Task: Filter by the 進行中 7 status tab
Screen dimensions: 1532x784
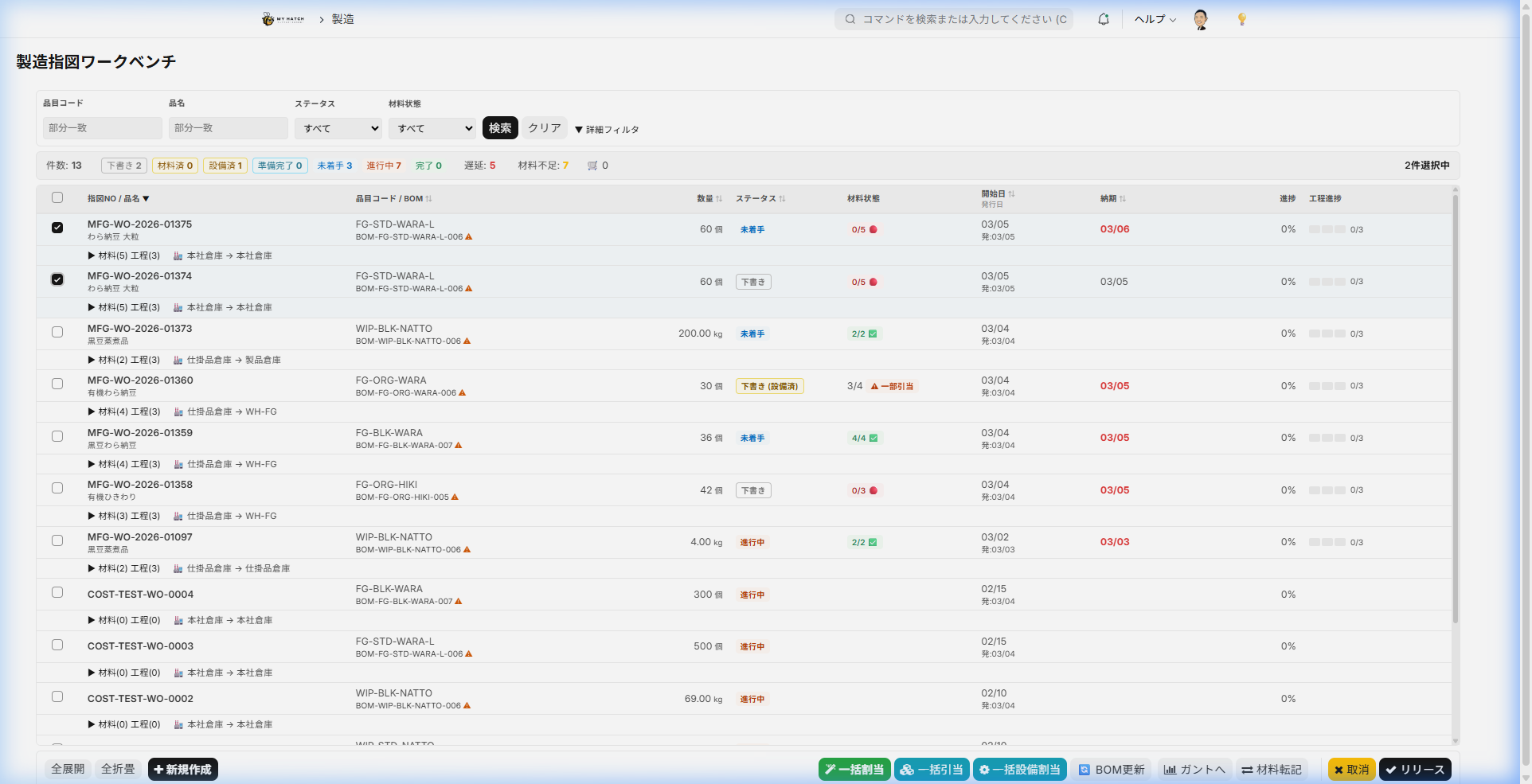Action: [x=384, y=166]
